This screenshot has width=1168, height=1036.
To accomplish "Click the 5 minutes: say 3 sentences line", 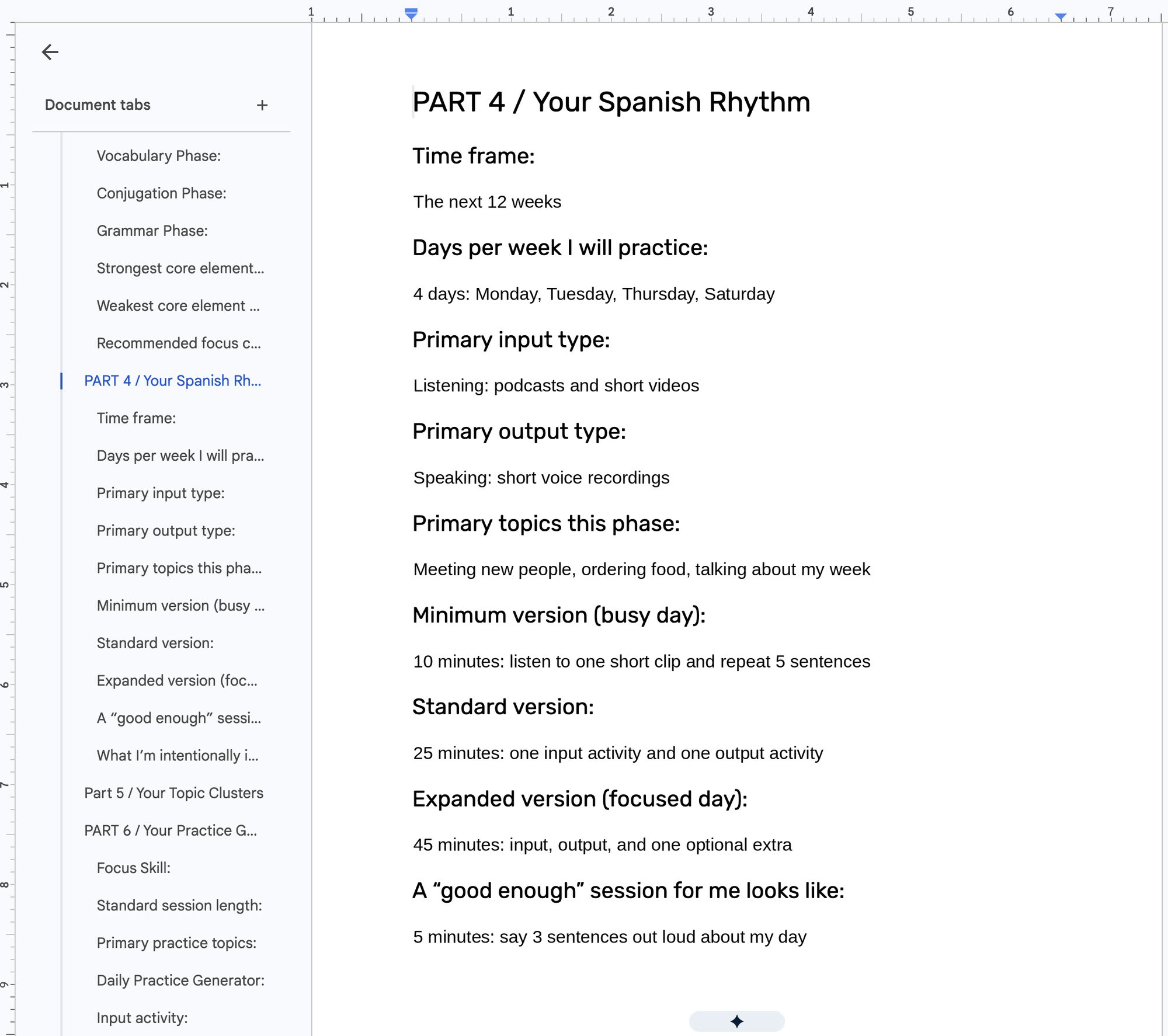I will point(610,937).
